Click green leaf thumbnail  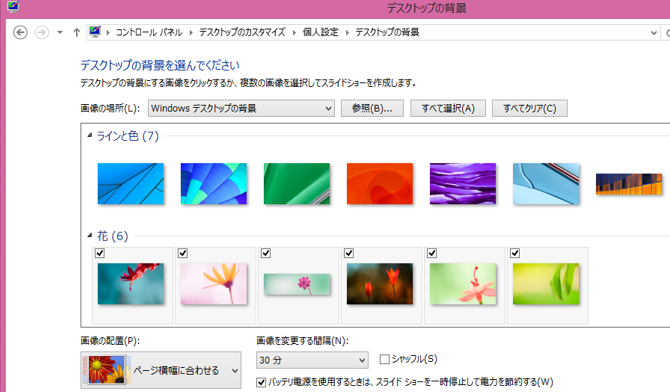coord(546,284)
